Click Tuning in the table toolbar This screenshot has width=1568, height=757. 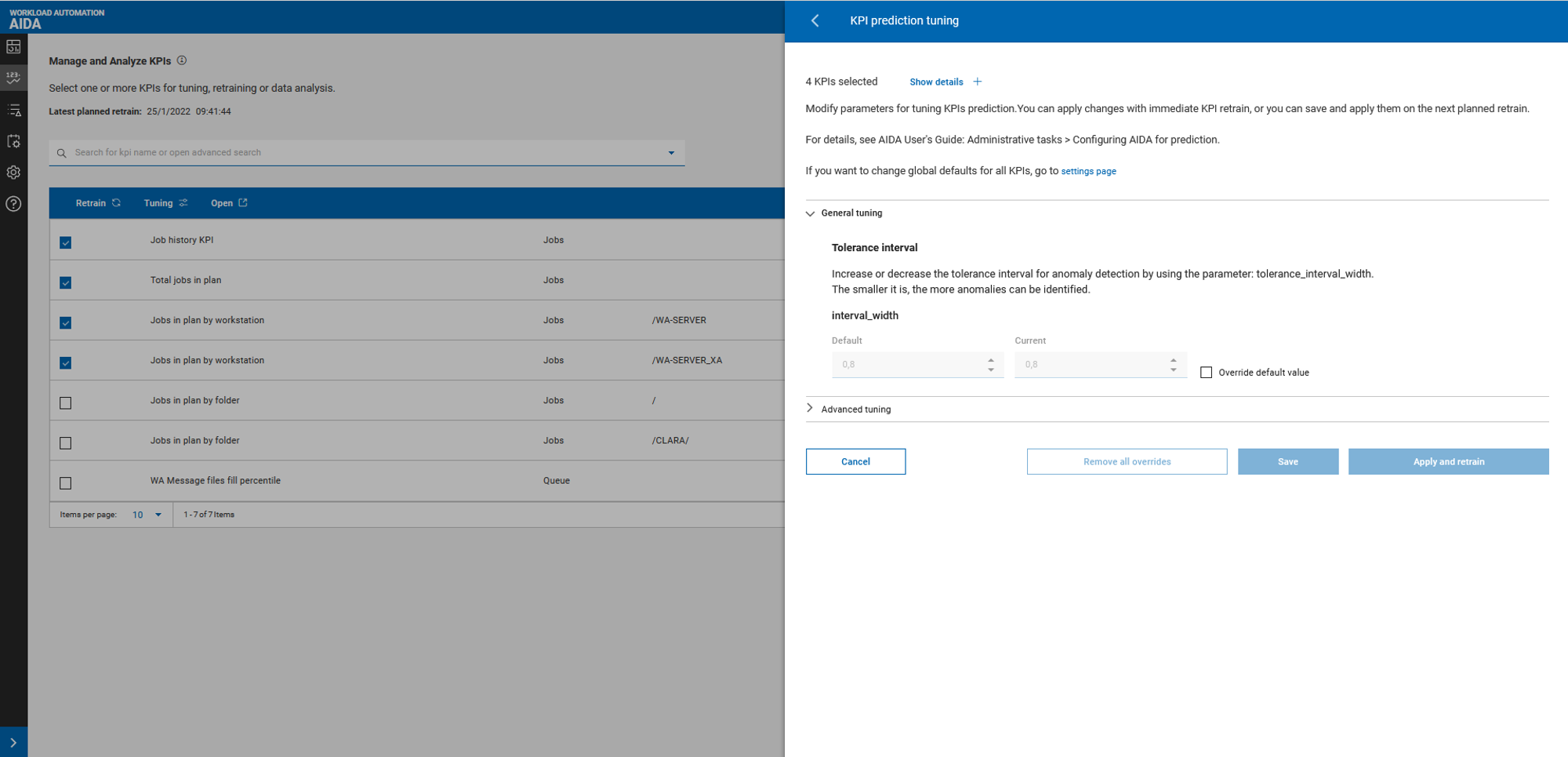coord(165,203)
